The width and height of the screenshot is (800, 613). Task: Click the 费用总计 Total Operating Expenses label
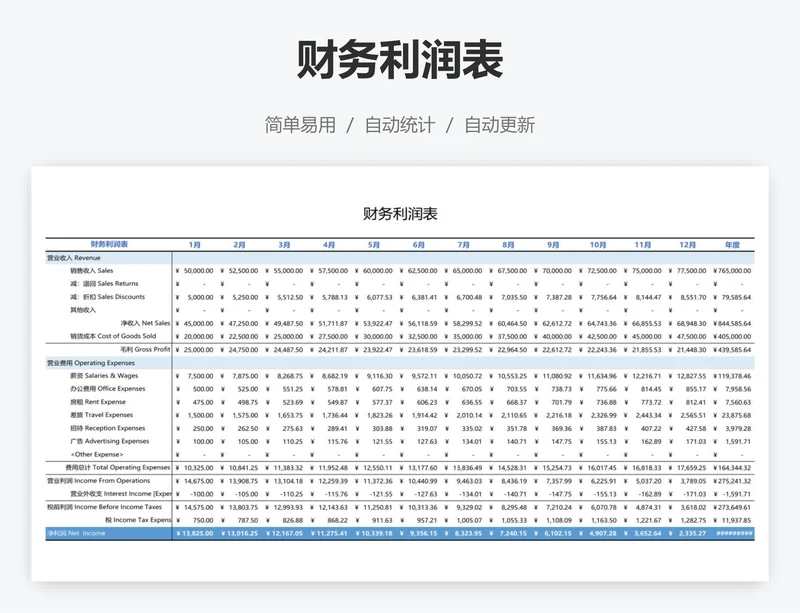pos(118,468)
